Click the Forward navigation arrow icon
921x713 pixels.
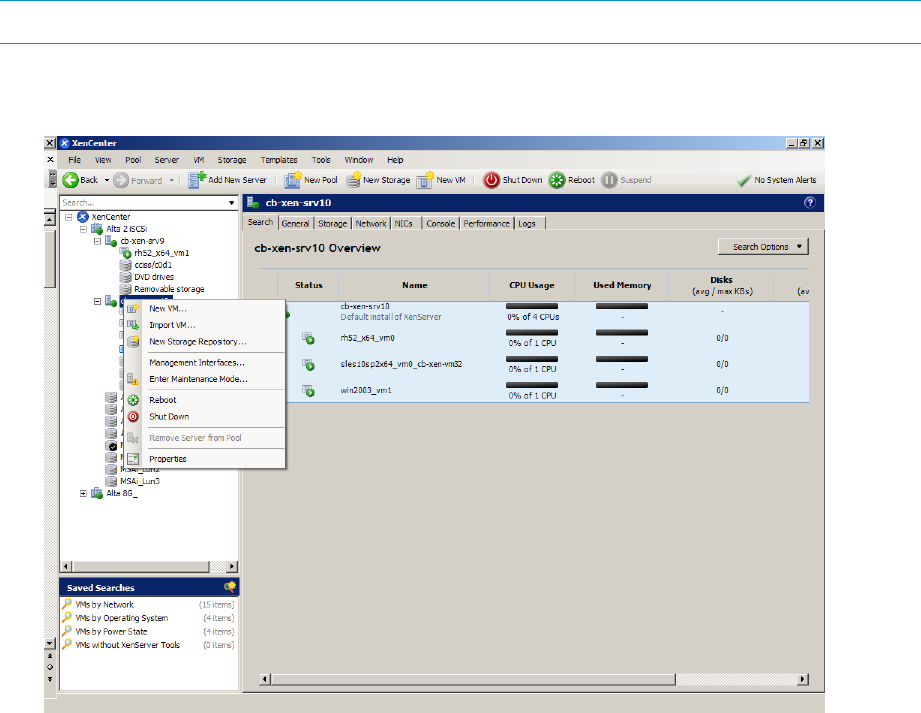[121, 180]
